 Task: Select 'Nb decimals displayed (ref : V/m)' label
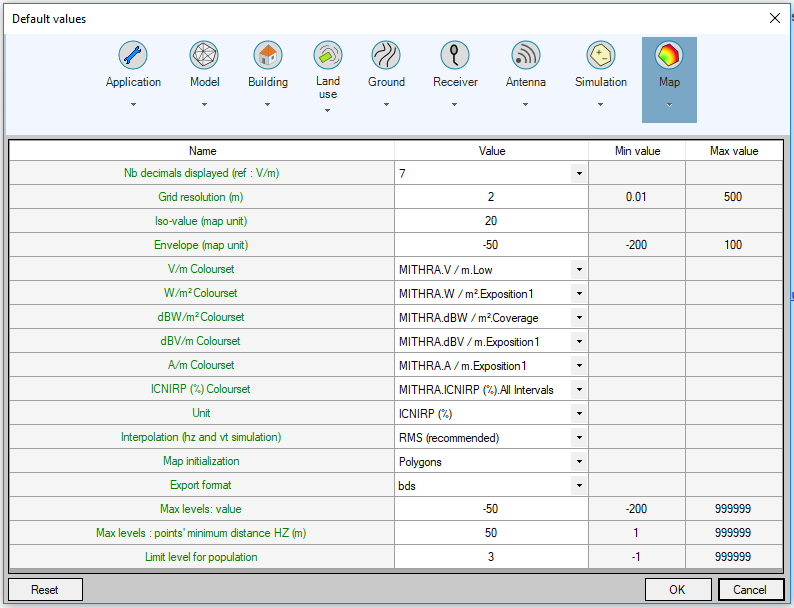(x=202, y=173)
